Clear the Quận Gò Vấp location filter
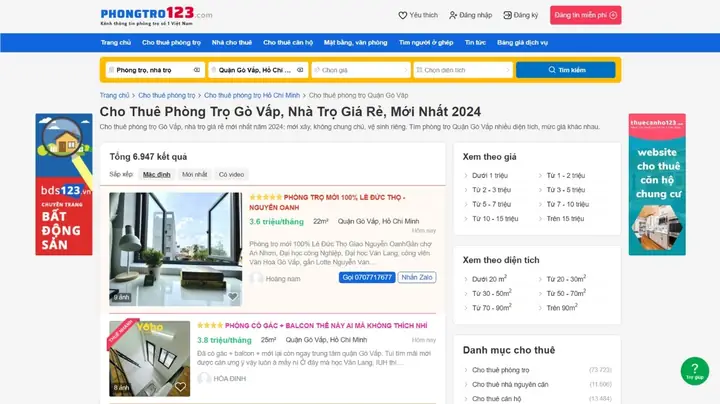The width and height of the screenshot is (720, 404). [x=300, y=70]
